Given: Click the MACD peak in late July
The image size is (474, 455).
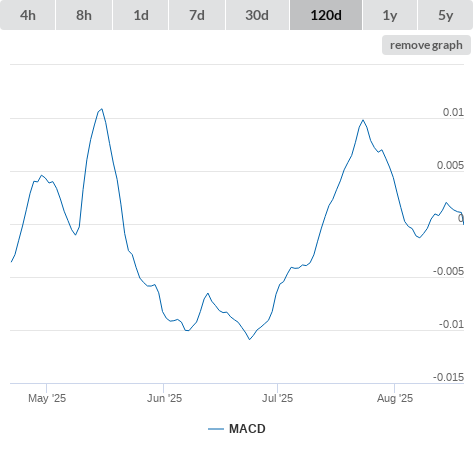Looking at the screenshot, I should pyautogui.click(x=363, y=120).
